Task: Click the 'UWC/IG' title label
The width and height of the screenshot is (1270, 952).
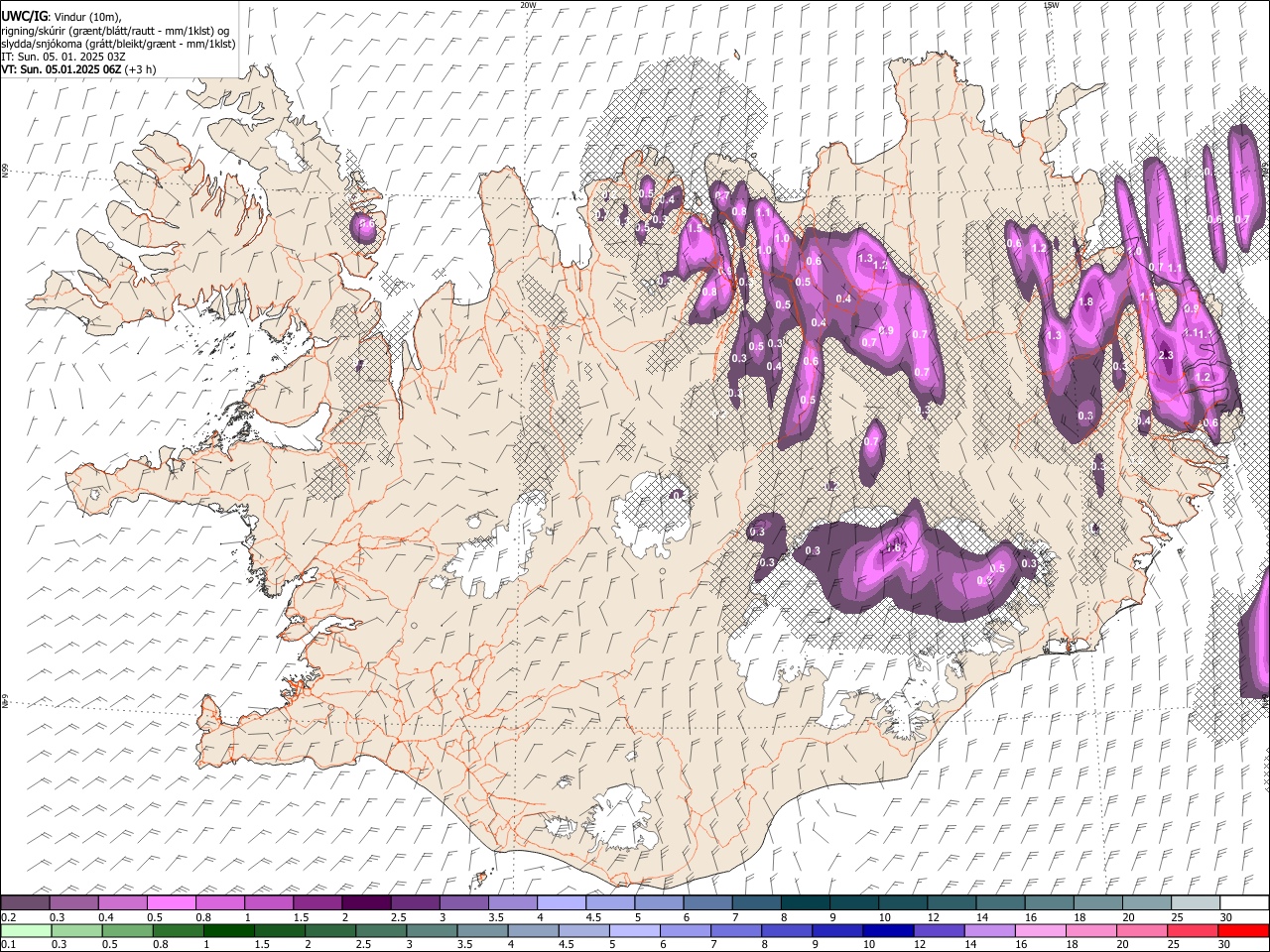Action: point(24,17)
